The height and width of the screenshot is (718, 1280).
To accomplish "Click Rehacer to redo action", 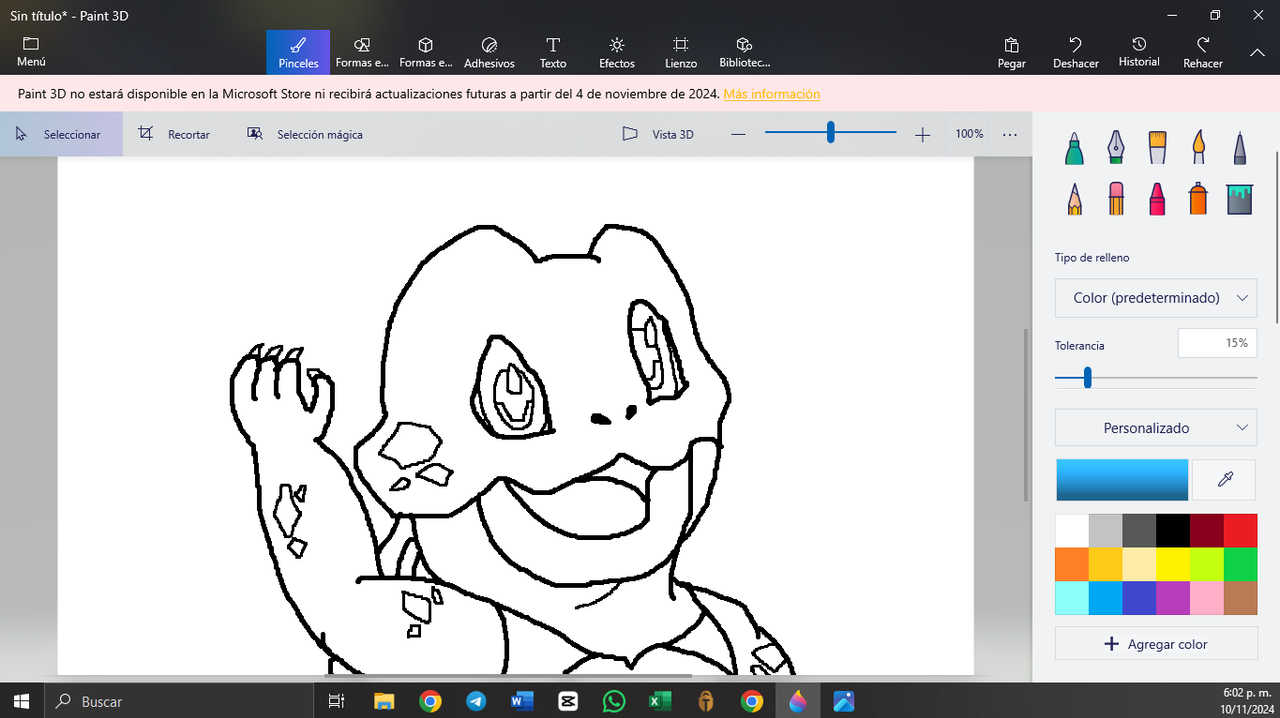I will (1203, 52).
